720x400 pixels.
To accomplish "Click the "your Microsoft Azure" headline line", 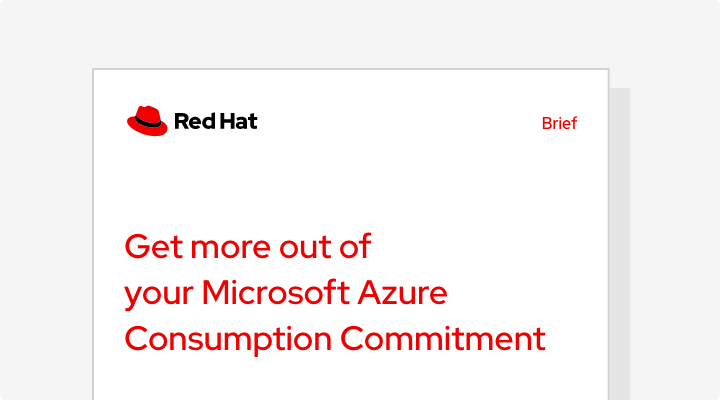I will tap(286, 293).
